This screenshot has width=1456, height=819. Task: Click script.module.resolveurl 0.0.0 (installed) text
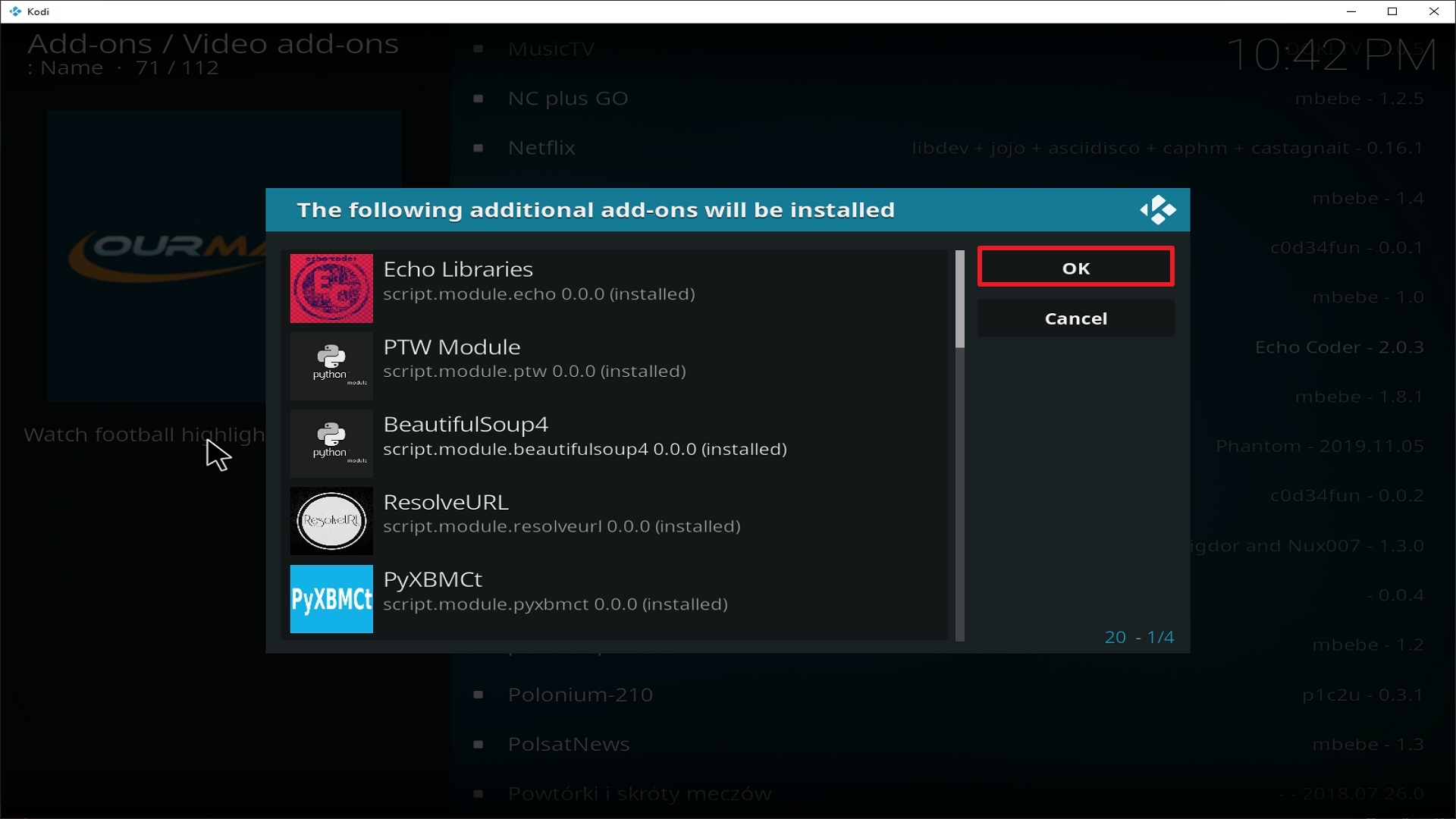[x=562, y=526]
